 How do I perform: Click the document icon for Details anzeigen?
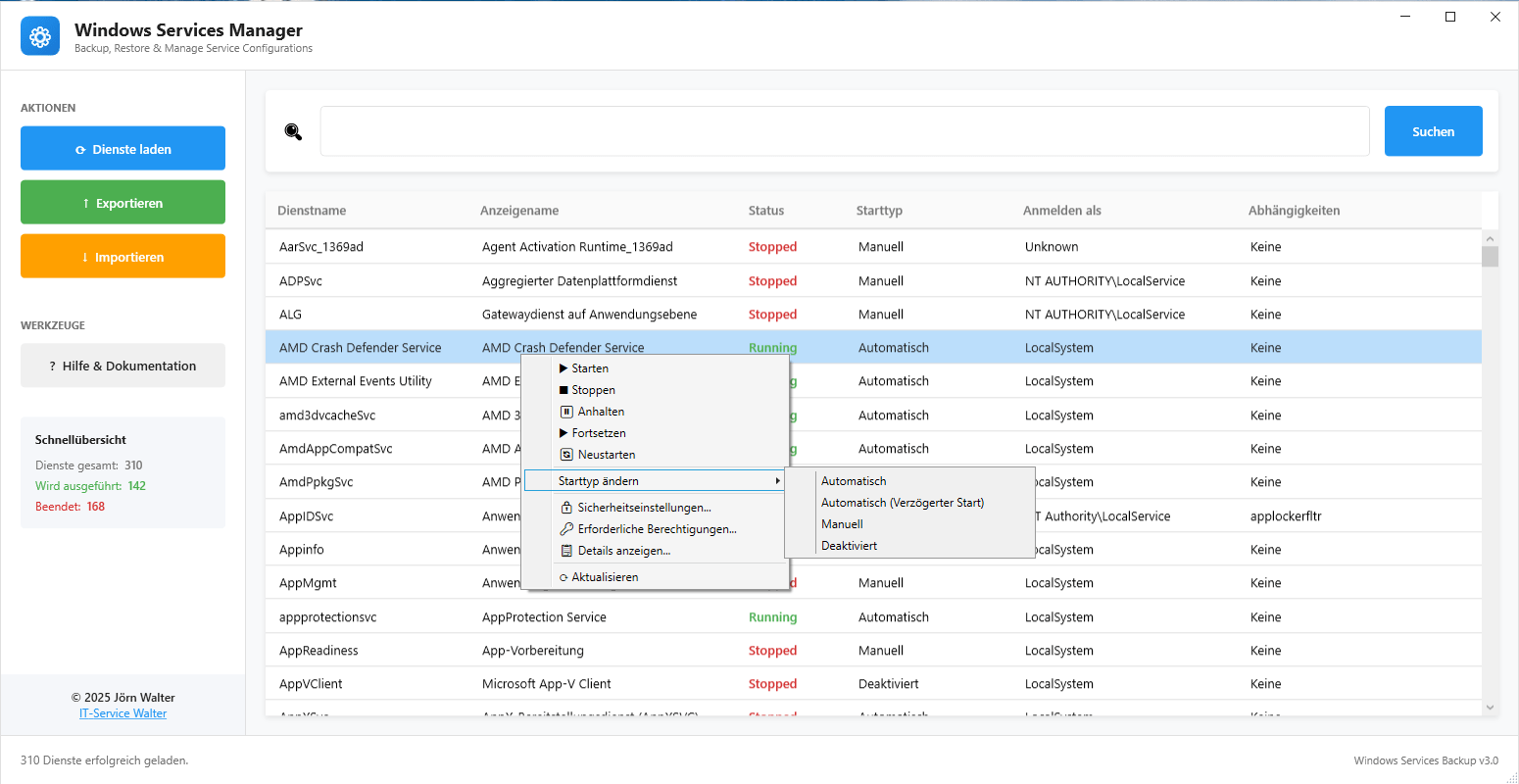(x=566, y=551)
